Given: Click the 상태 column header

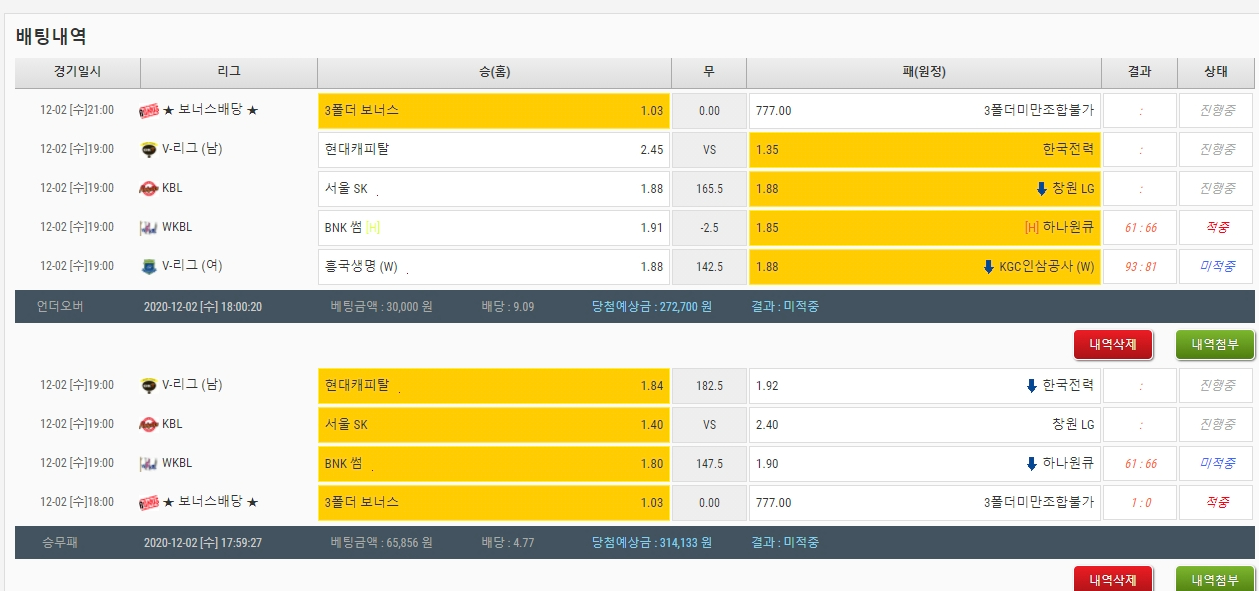Looking at the screenshot, I should click(x=1215, y=72).
